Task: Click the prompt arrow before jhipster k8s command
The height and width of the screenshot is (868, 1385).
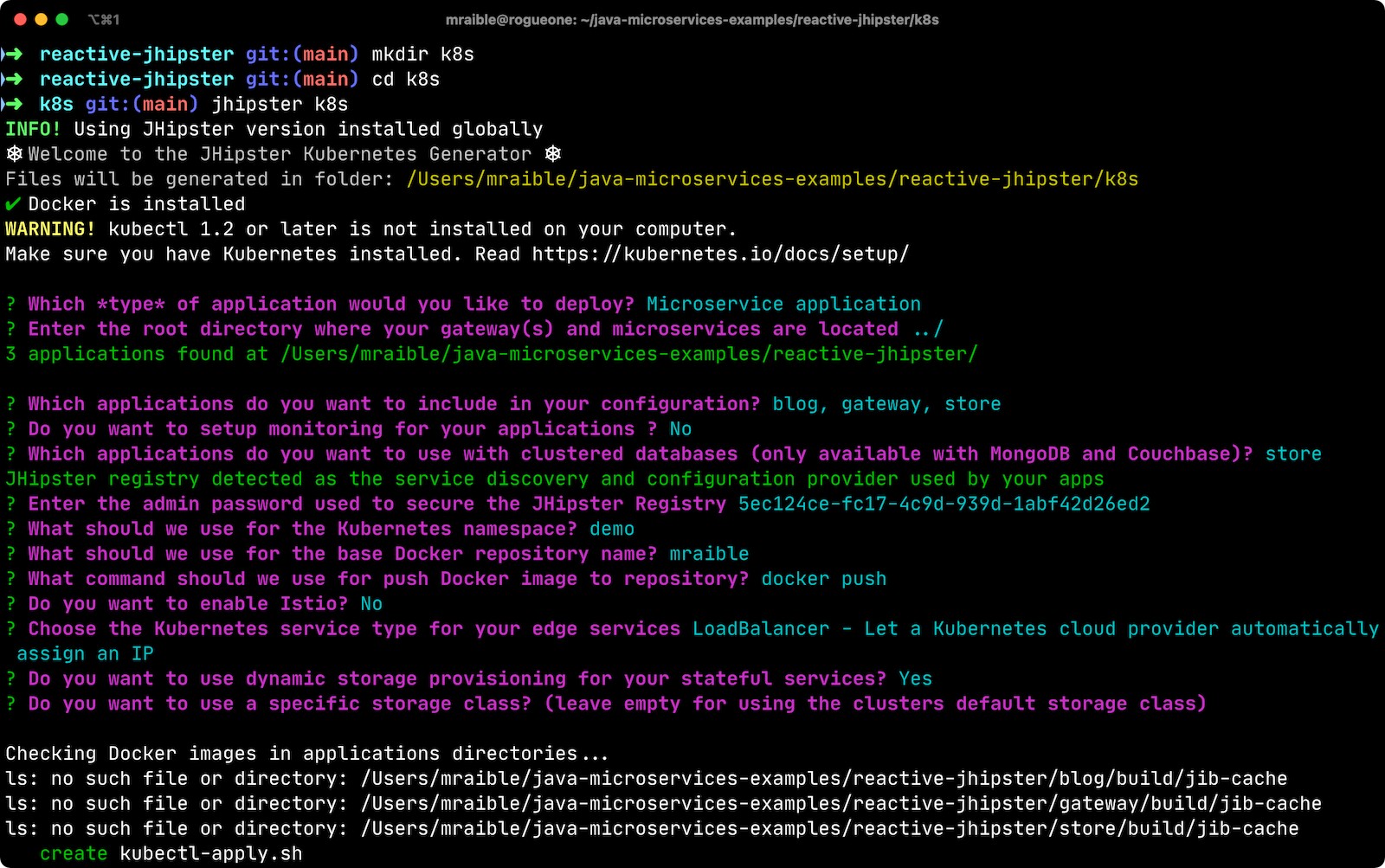Action: click(13, 105)
